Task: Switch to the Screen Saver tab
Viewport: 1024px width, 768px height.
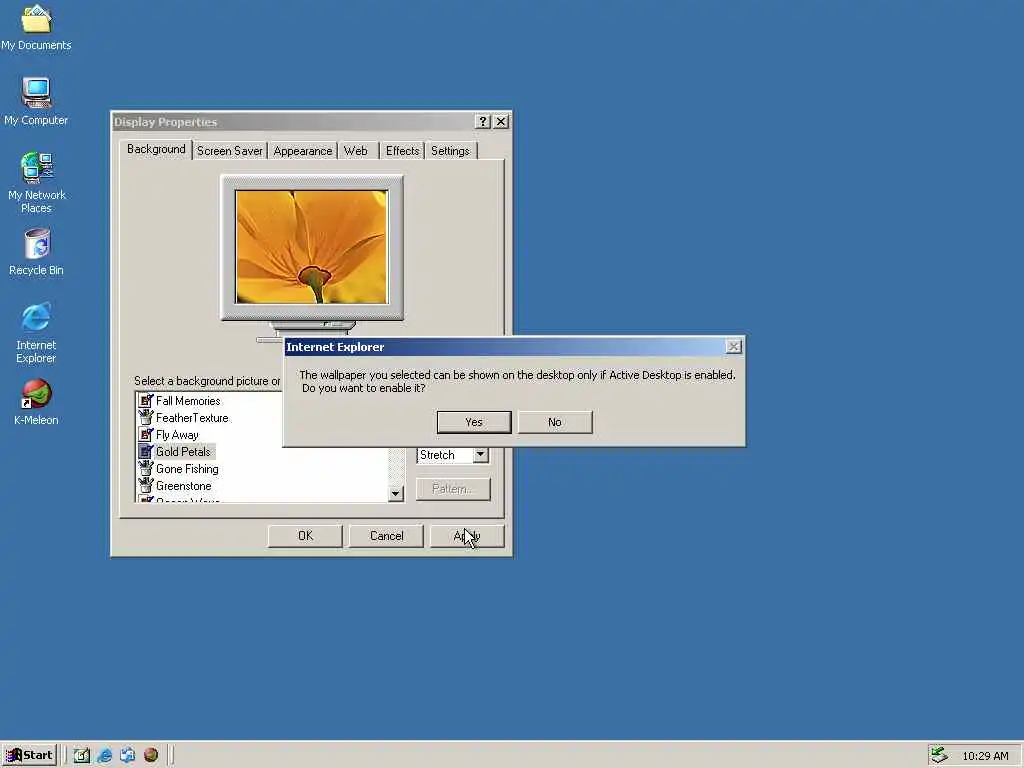Action: (229, 151)
